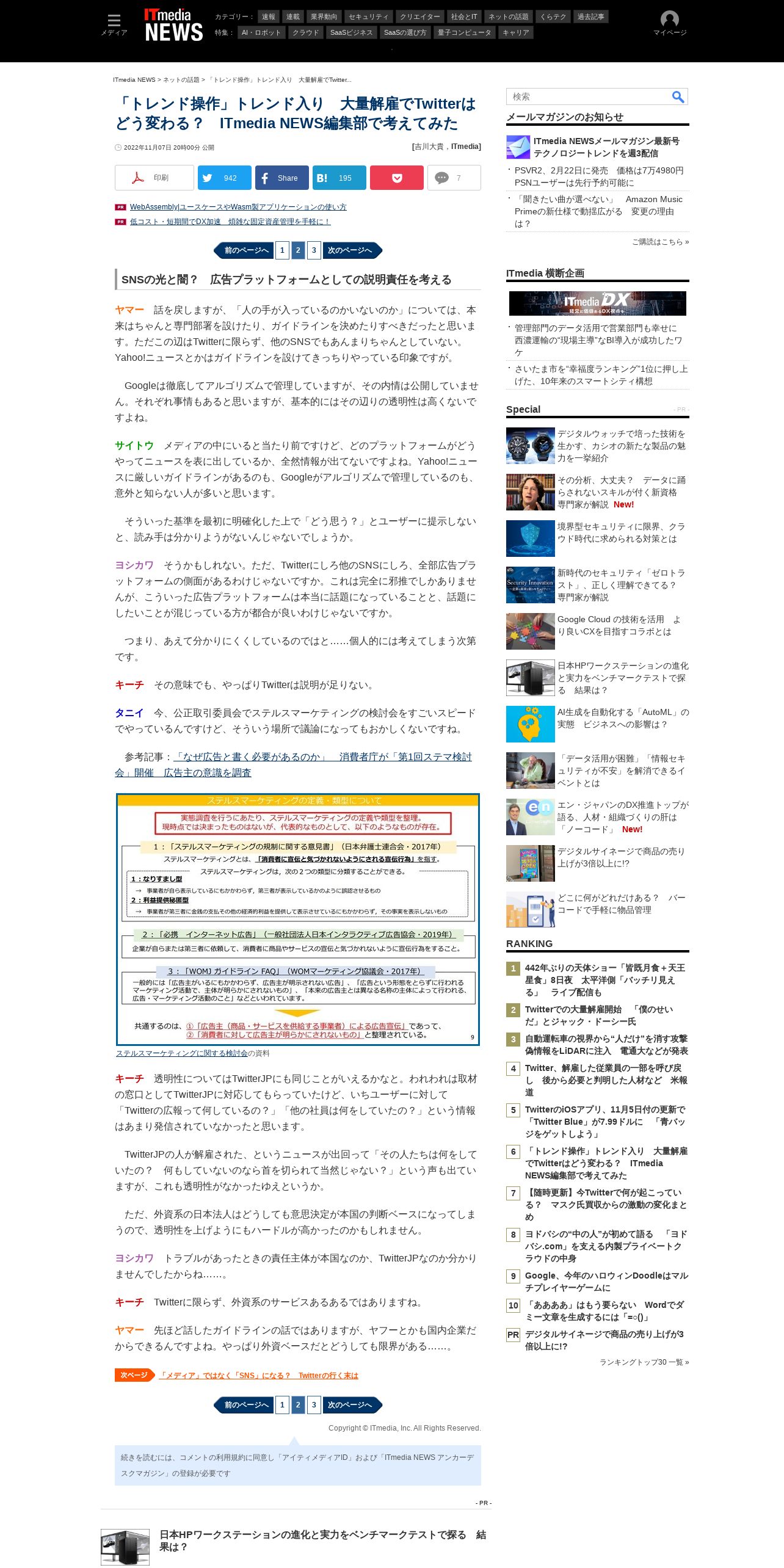Bookmark on Hatena B! button
This screenshot has width=784, height=1568.
(339, 178)
